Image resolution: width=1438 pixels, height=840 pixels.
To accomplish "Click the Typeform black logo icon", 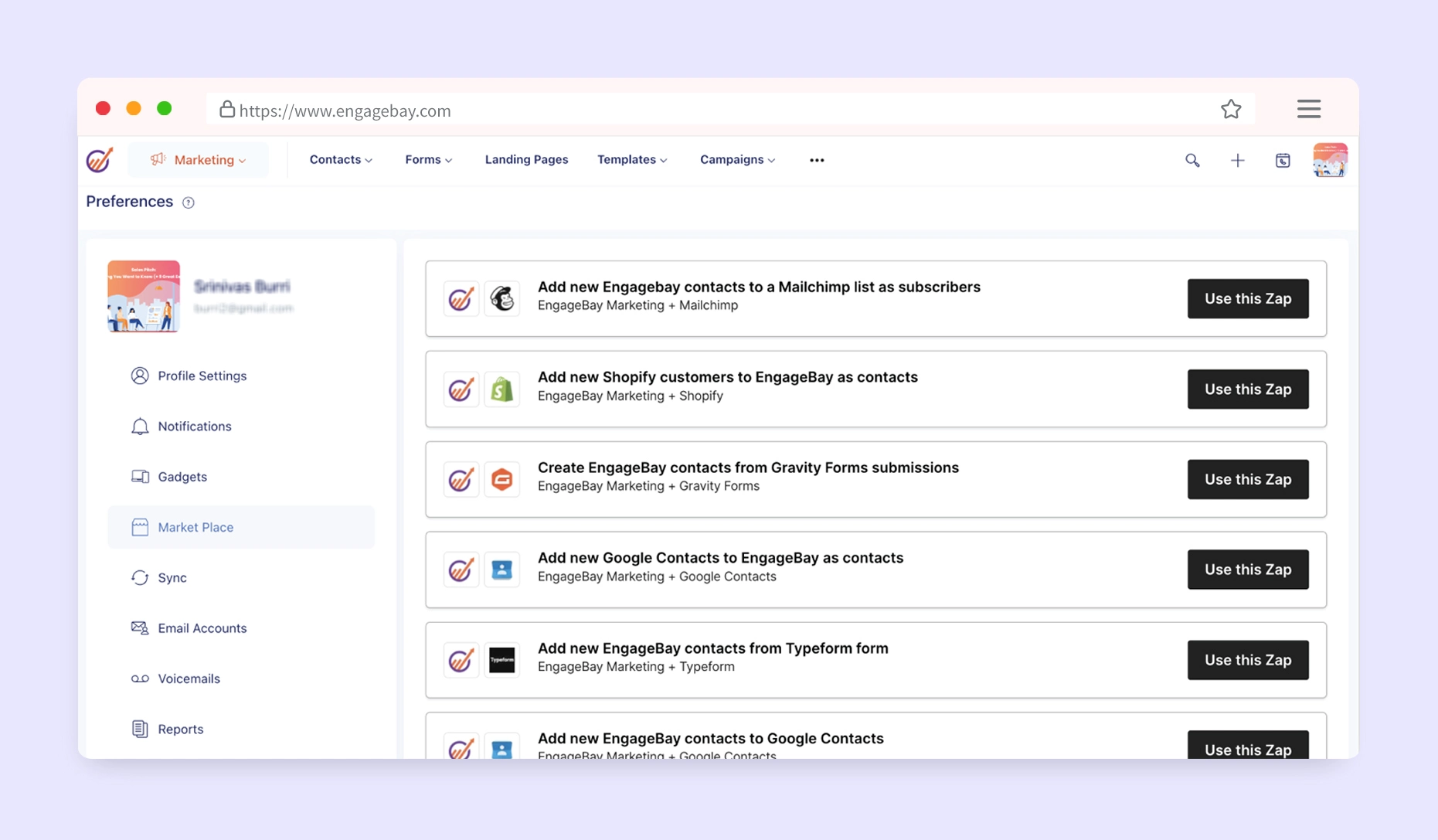I will [x=502, y=660].
